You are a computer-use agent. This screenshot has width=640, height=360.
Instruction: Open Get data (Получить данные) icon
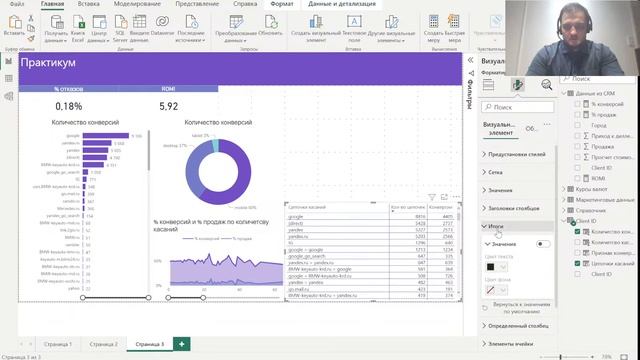56,22
